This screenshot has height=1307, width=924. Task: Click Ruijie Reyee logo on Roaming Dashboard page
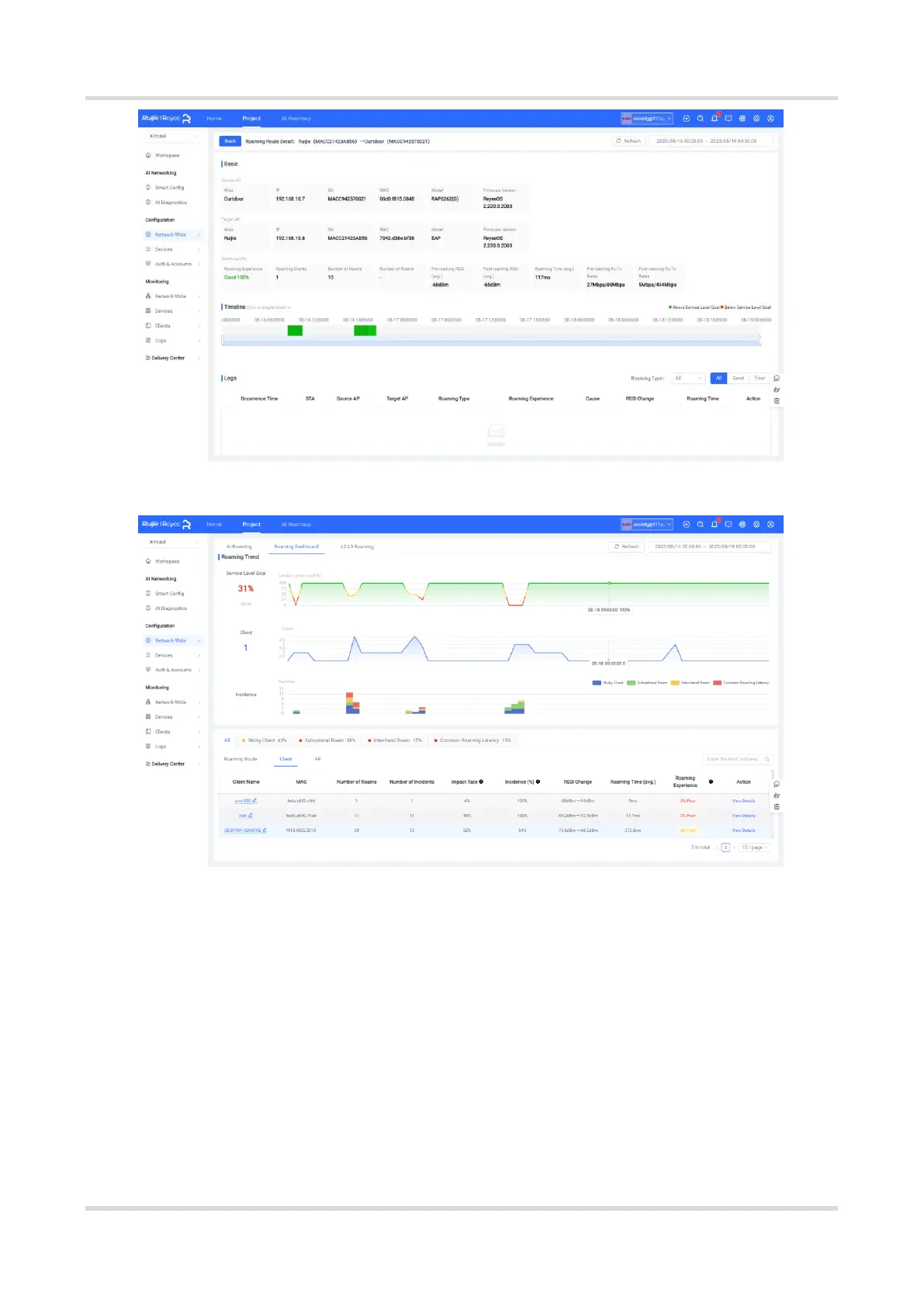[166, 525]
